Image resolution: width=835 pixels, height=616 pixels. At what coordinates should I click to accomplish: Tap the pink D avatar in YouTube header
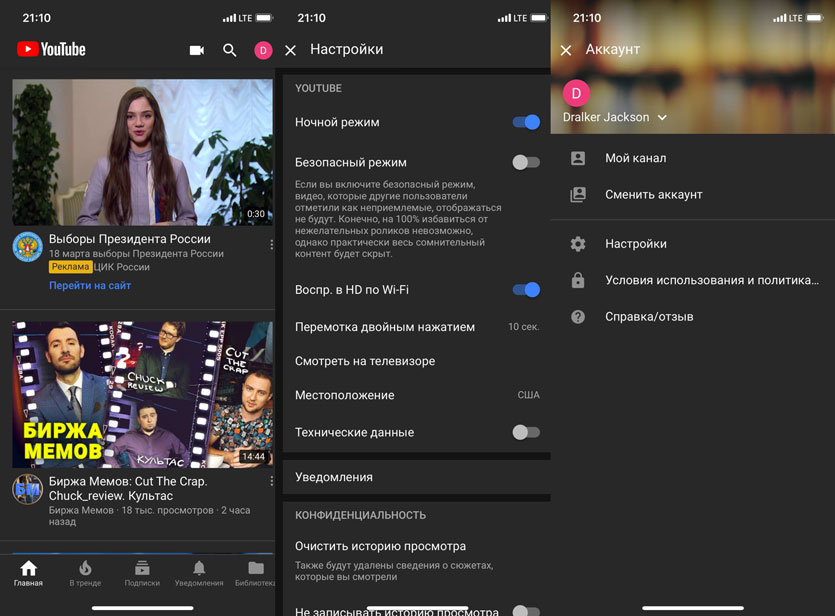click(263, 51)
